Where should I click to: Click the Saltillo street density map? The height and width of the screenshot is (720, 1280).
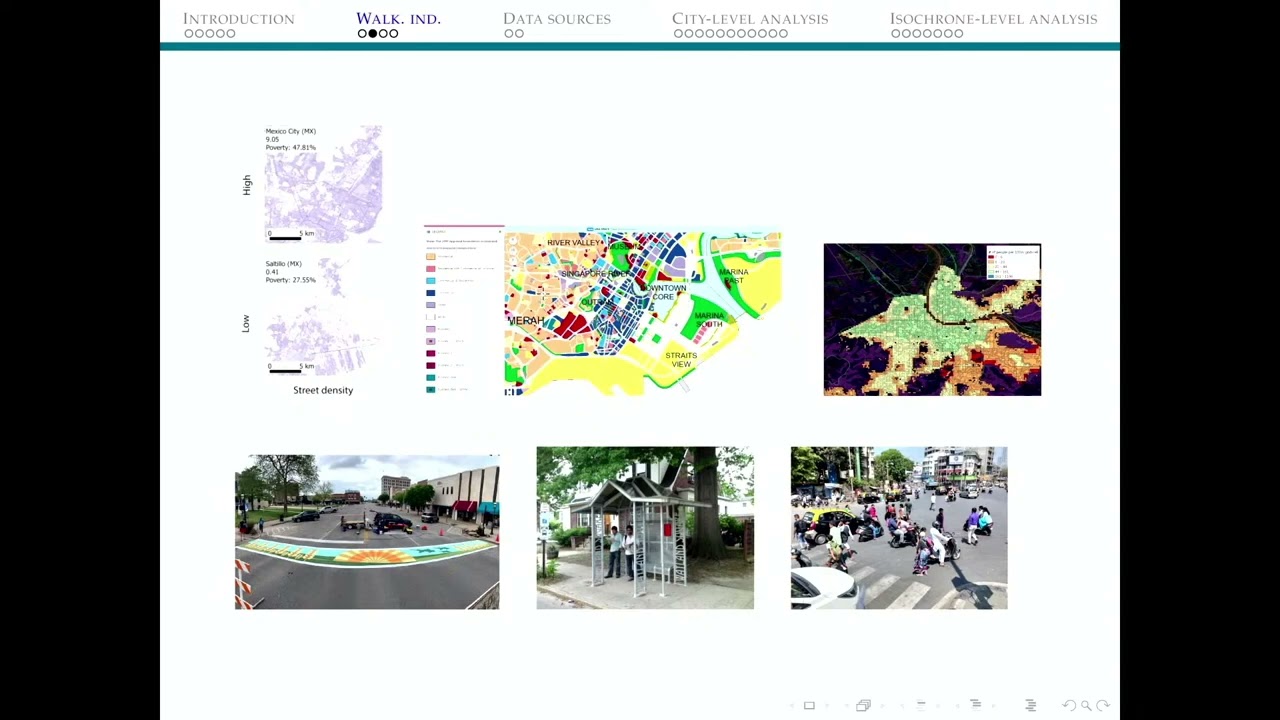coord(323,316)
